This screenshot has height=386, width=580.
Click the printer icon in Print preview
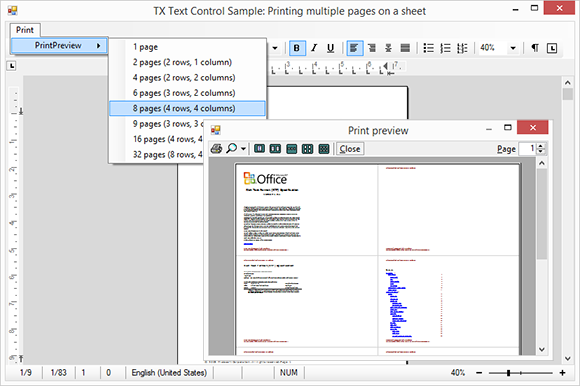click(x=216, y=149)
